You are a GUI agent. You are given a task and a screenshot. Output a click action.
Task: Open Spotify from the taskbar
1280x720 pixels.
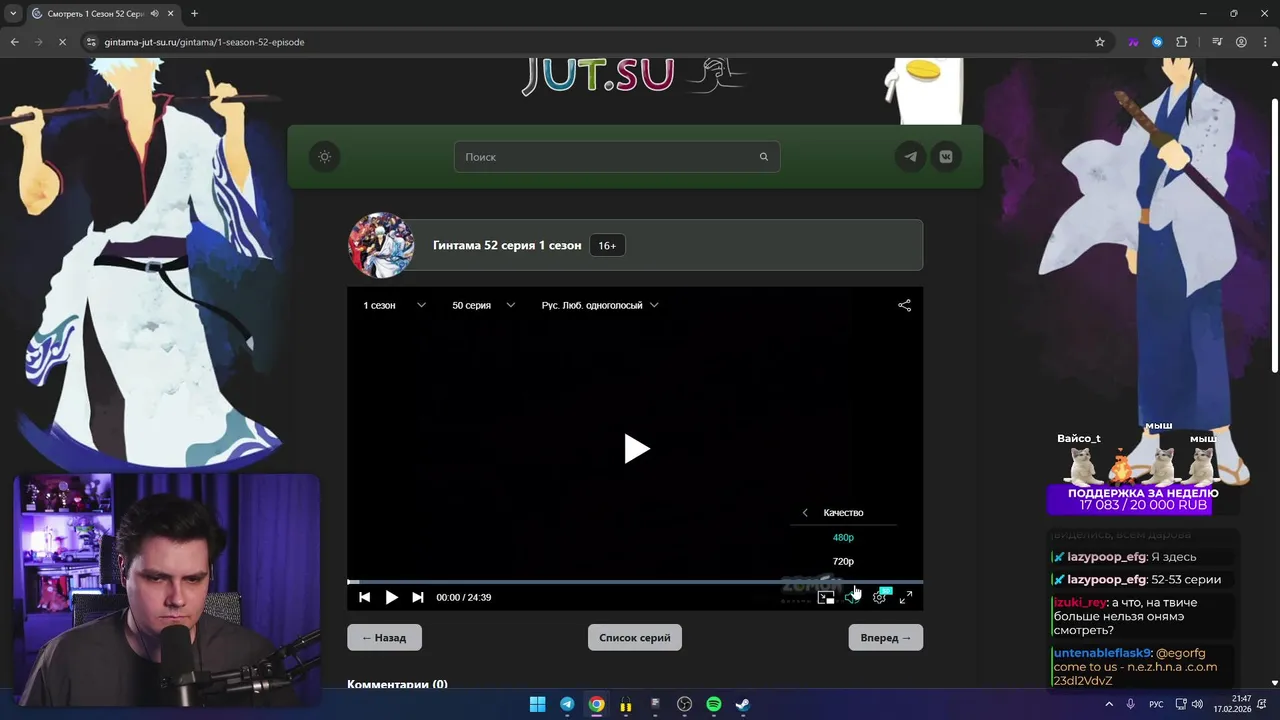(713, 704)
